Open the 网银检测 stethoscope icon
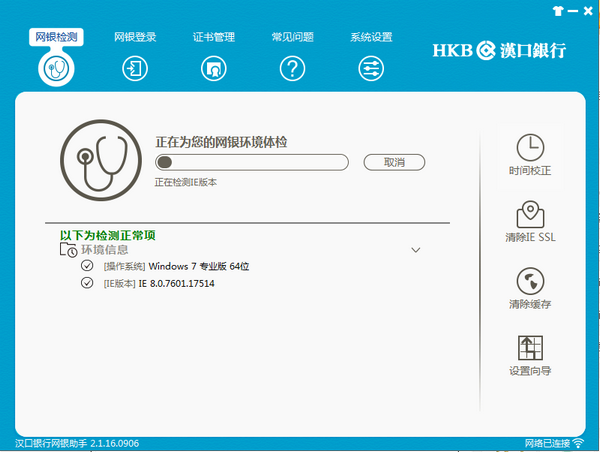The height and width of the screenshot is (452, 600). coord(56,69)
